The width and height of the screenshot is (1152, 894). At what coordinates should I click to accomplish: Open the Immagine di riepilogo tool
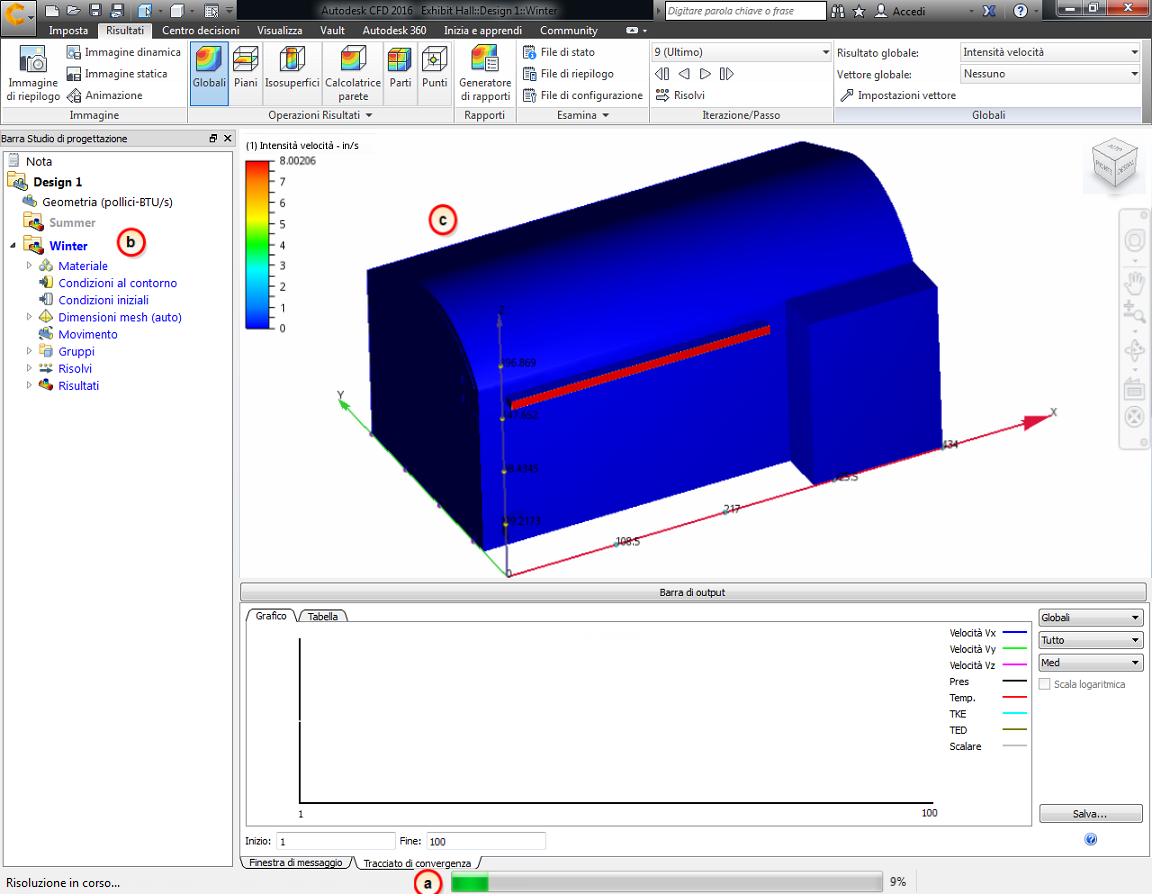[33, 73]
